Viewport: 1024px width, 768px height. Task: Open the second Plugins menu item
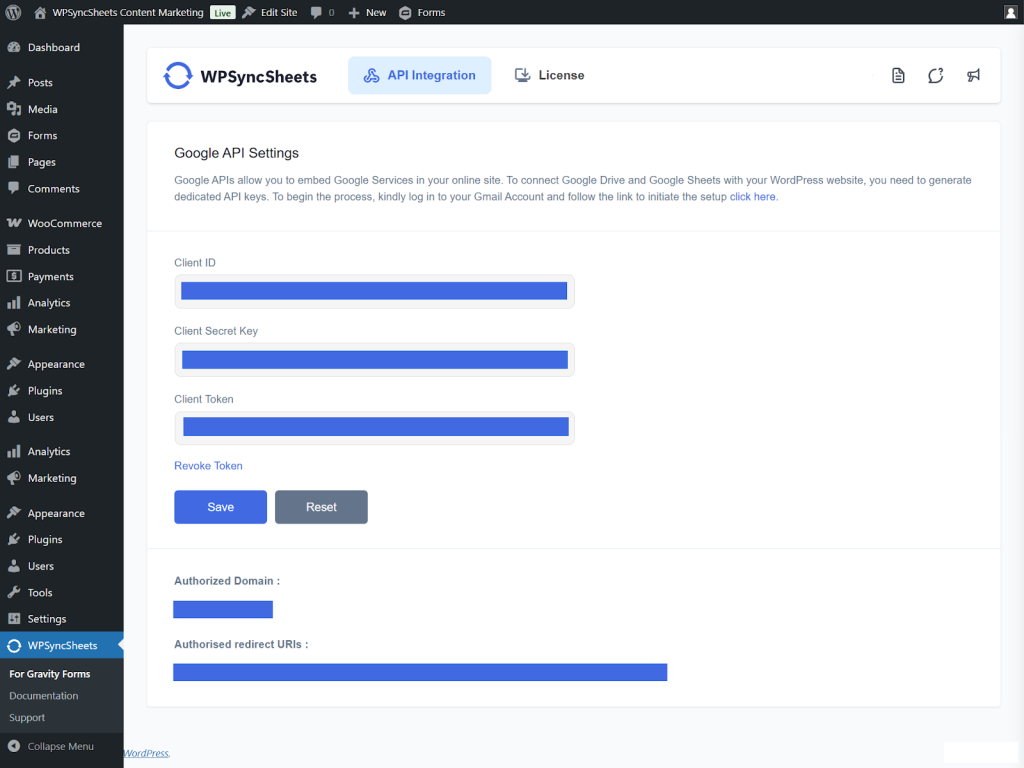pos(61,539)
